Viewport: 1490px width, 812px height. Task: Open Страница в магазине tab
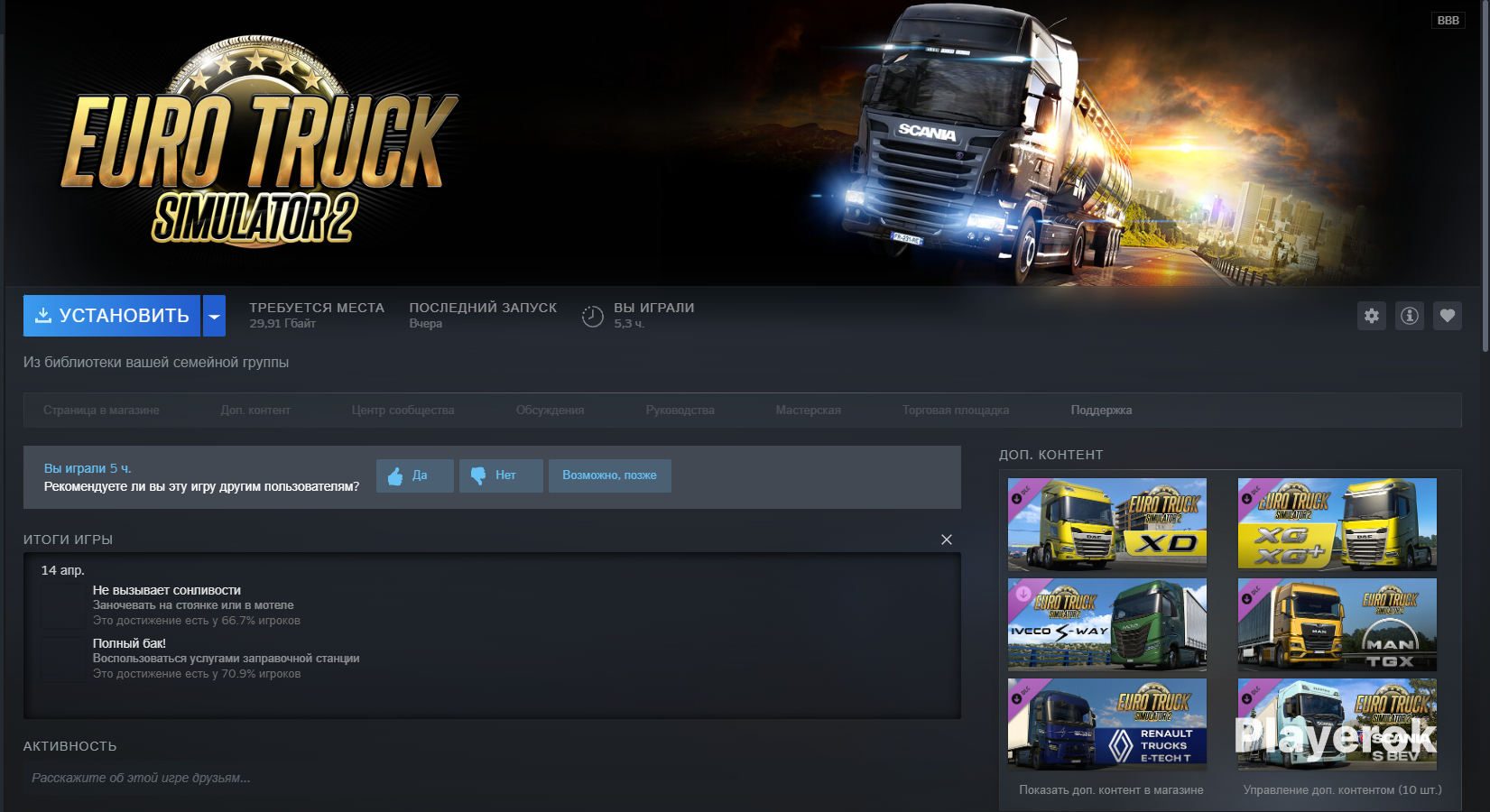pyautogui.click(x=101, y=411)
